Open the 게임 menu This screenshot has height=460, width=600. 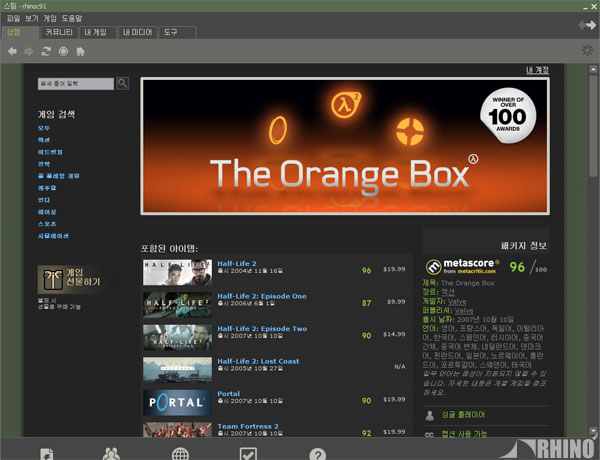pos(50,18)
